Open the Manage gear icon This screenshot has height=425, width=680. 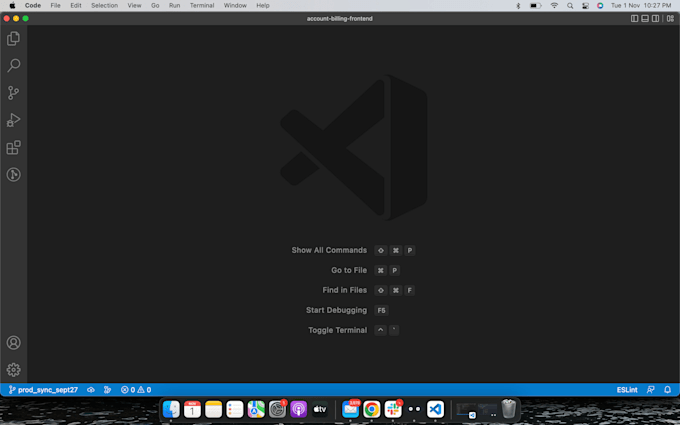[14, 370]
